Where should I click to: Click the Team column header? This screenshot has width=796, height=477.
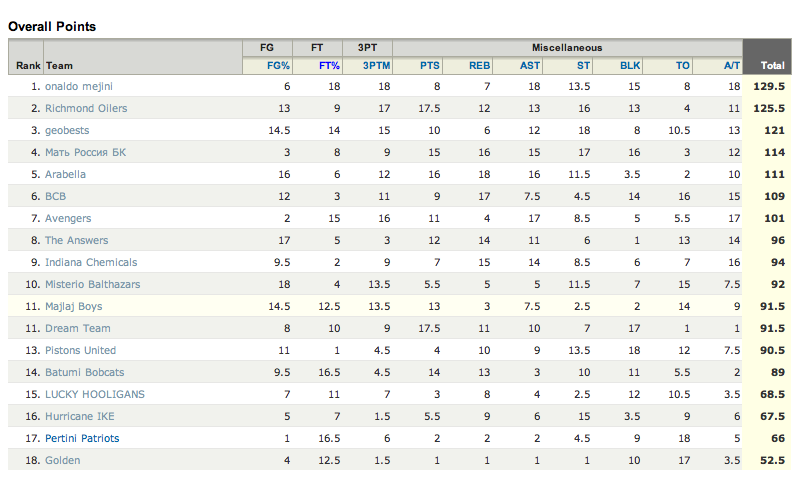pyautogui.click(x=59, y=65)
